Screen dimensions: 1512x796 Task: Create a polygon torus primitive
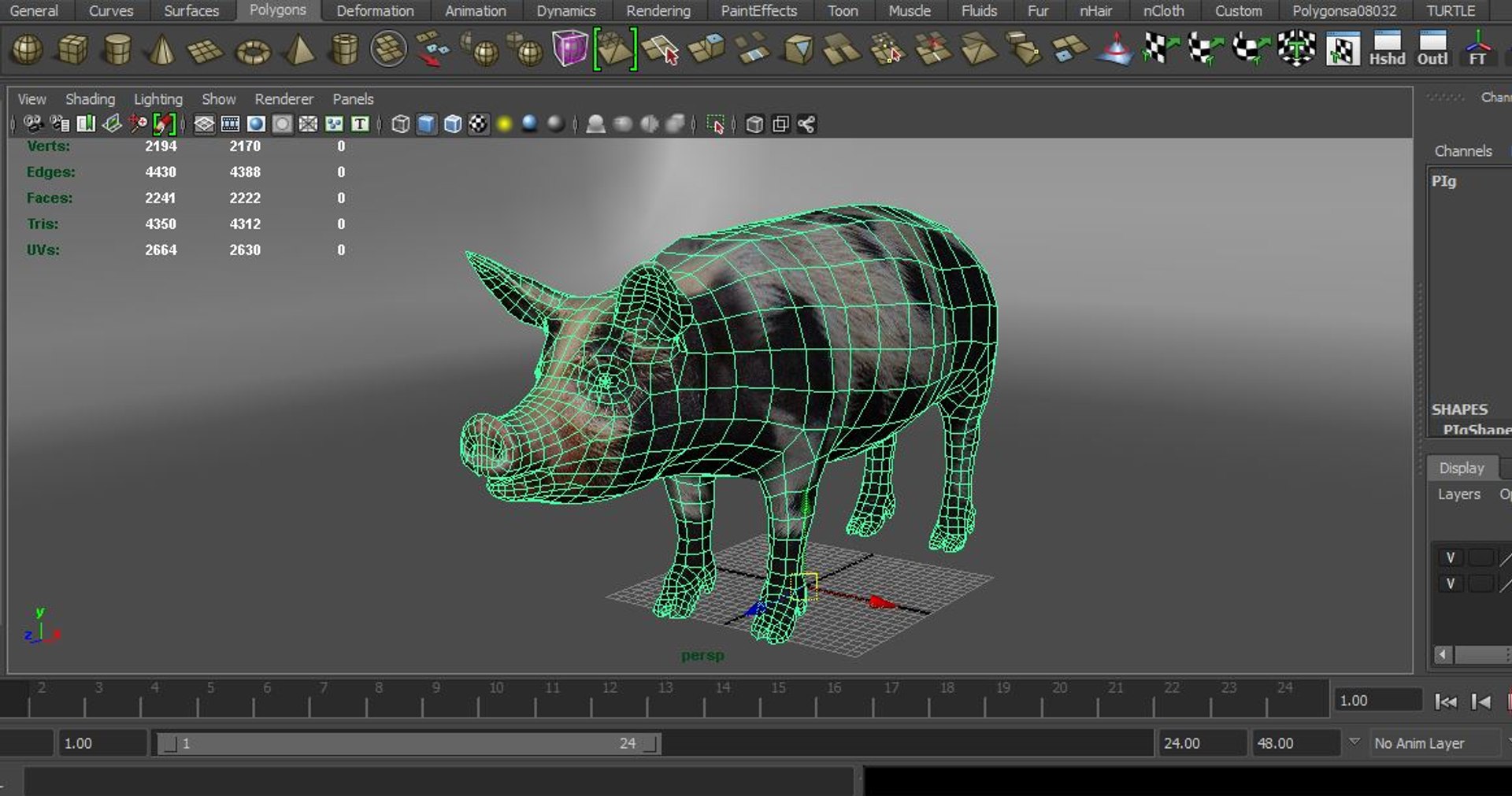click(x=254, y=51)
